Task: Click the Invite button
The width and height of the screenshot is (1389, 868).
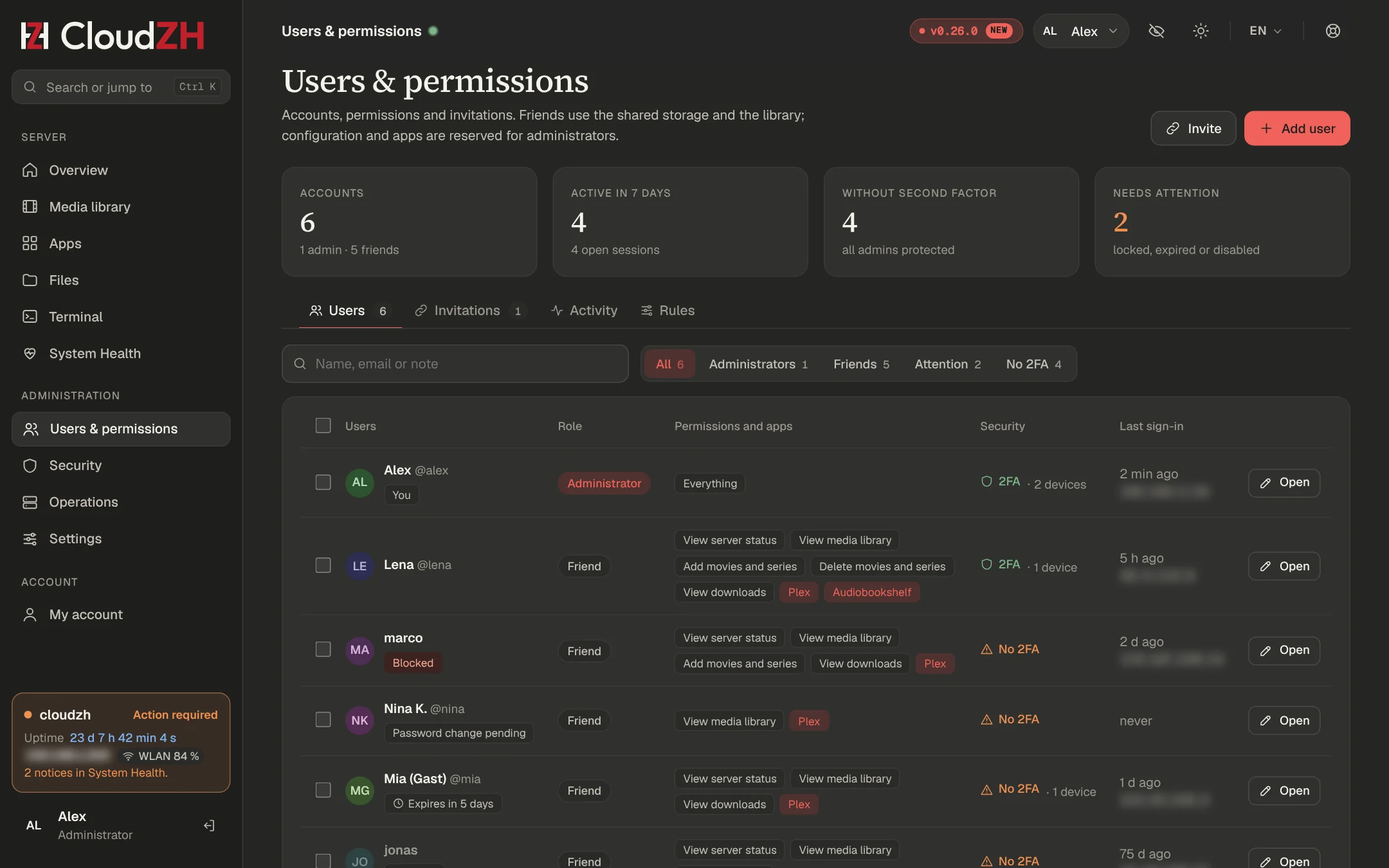Action: (x=1194, y=129)
